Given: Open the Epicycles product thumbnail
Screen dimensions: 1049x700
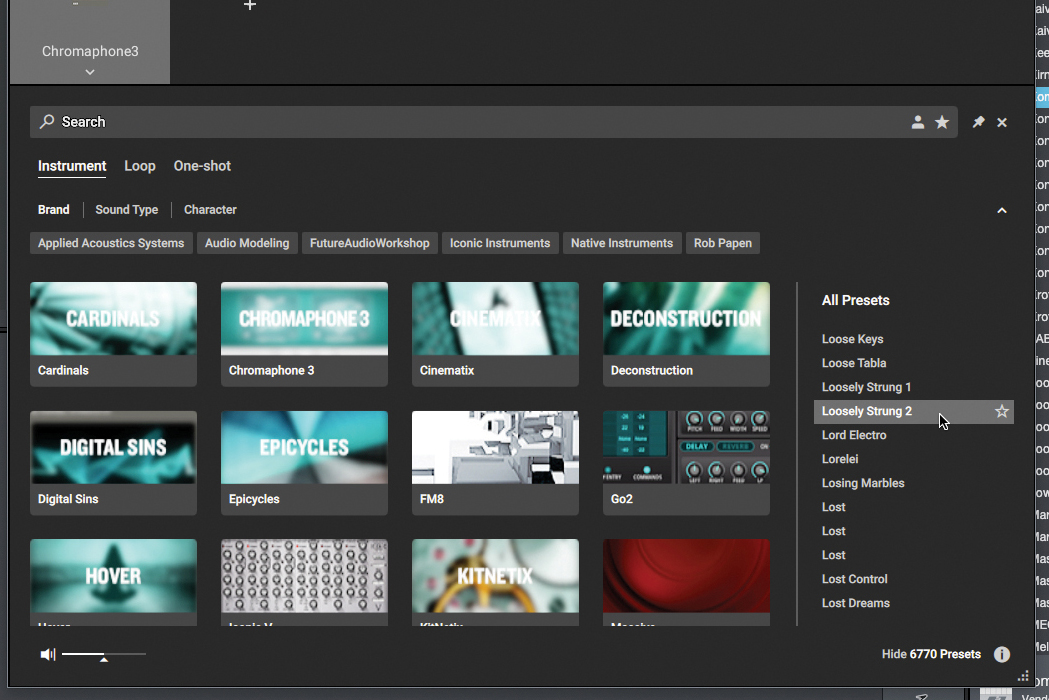Looking at the screenshot, I should (x=304, y=462).
